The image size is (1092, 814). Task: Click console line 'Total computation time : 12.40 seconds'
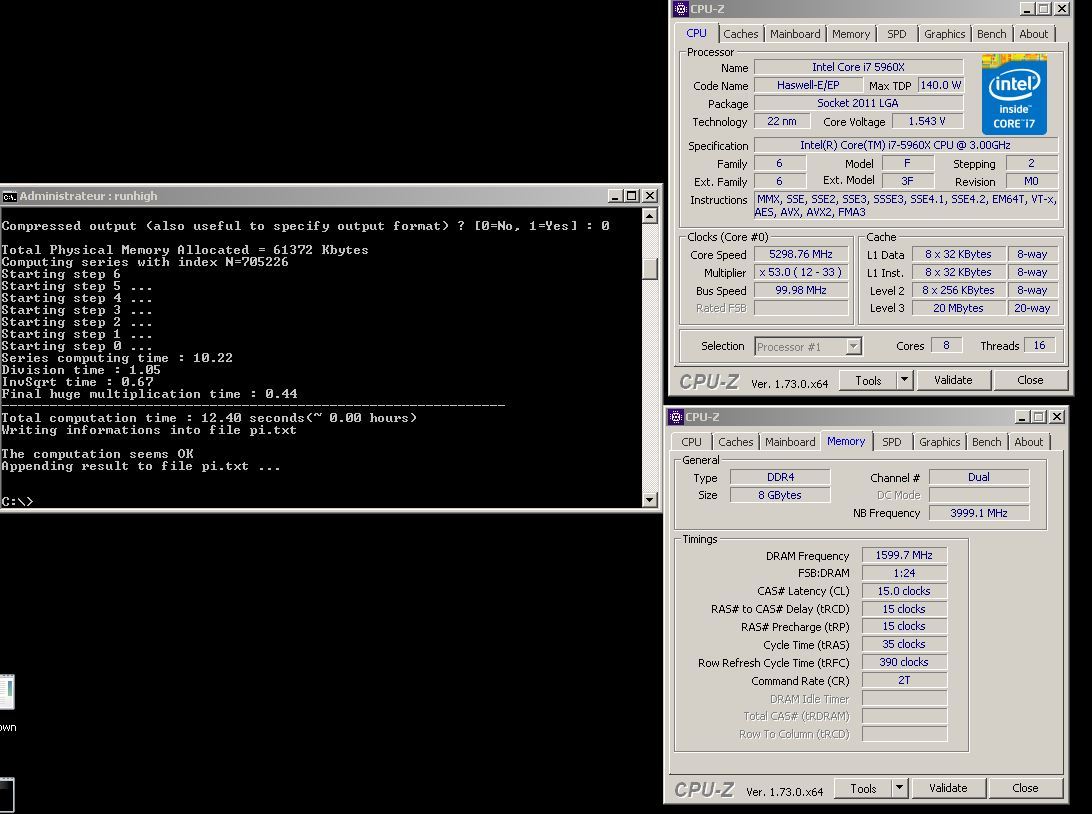(153, 418)
